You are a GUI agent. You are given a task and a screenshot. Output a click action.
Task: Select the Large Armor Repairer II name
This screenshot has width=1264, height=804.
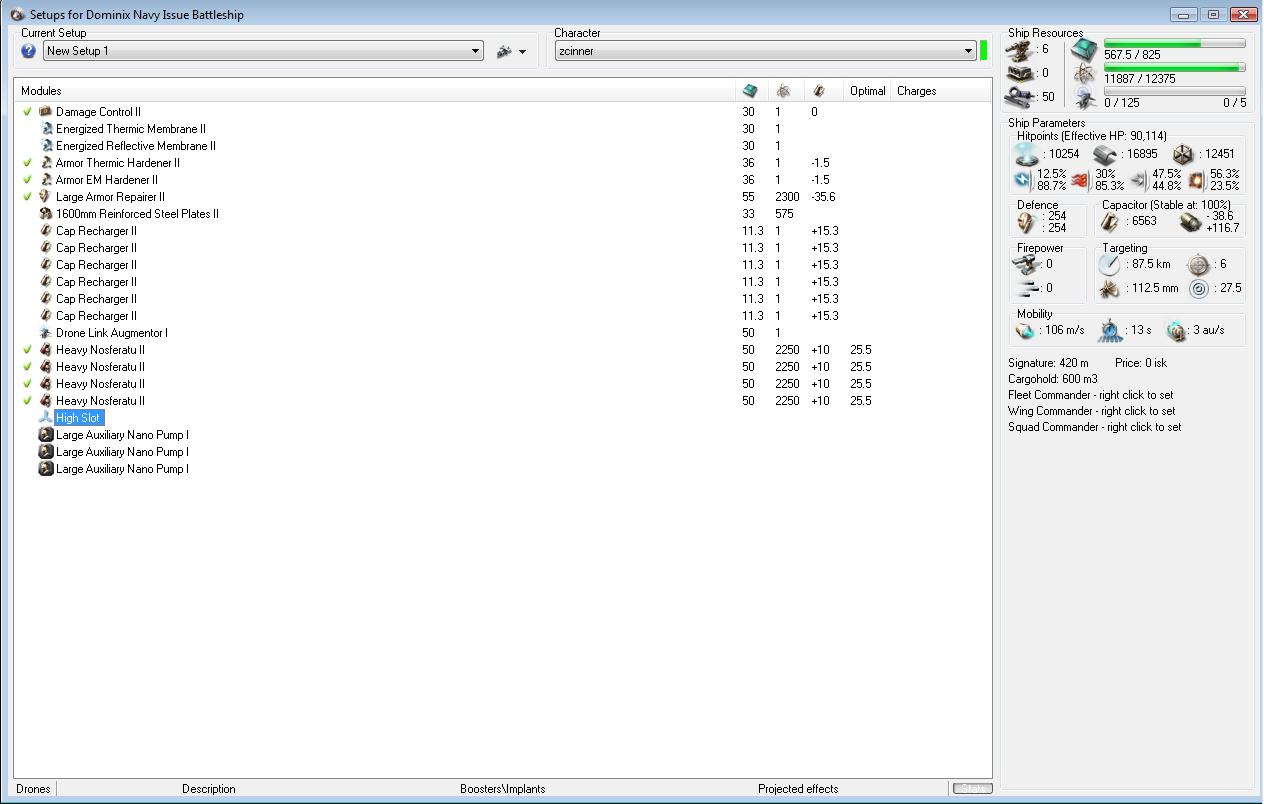coord(110,197)
